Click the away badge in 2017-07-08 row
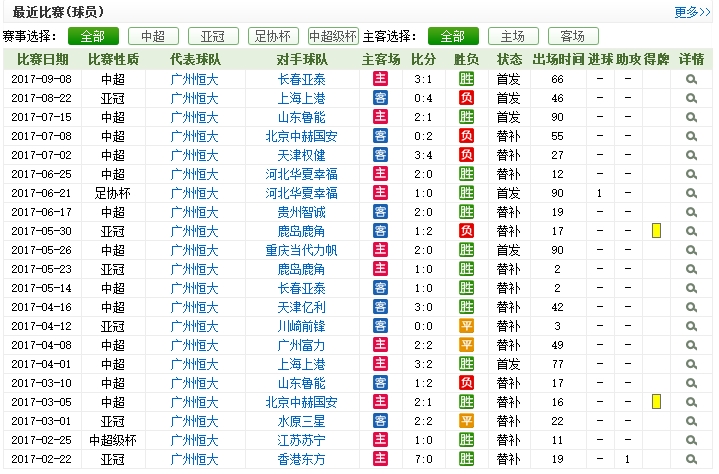 coord(380,136)
